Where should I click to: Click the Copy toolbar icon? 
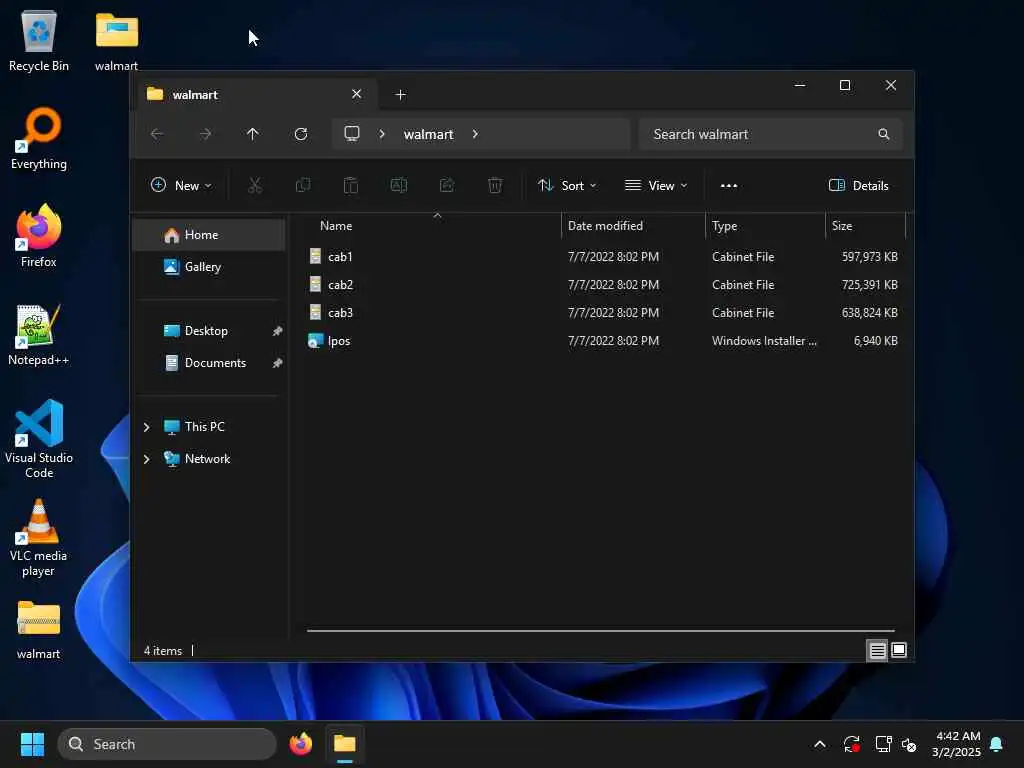[x=303, y=185]
